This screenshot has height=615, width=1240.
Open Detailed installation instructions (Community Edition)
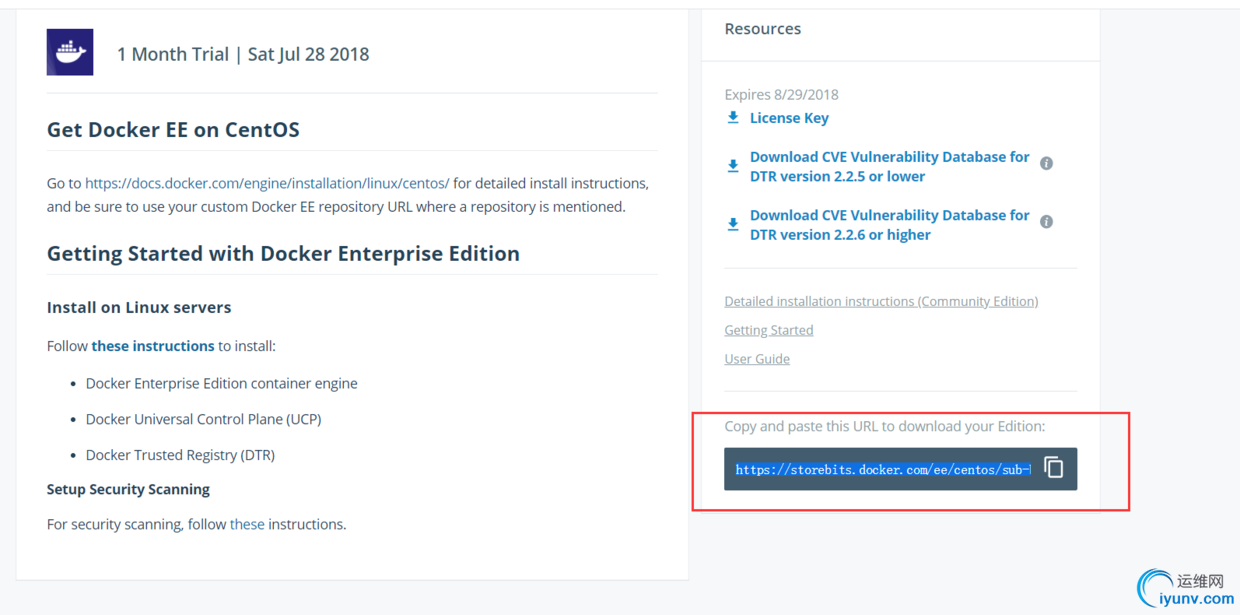pyautogui.click(x=881, y=301)
